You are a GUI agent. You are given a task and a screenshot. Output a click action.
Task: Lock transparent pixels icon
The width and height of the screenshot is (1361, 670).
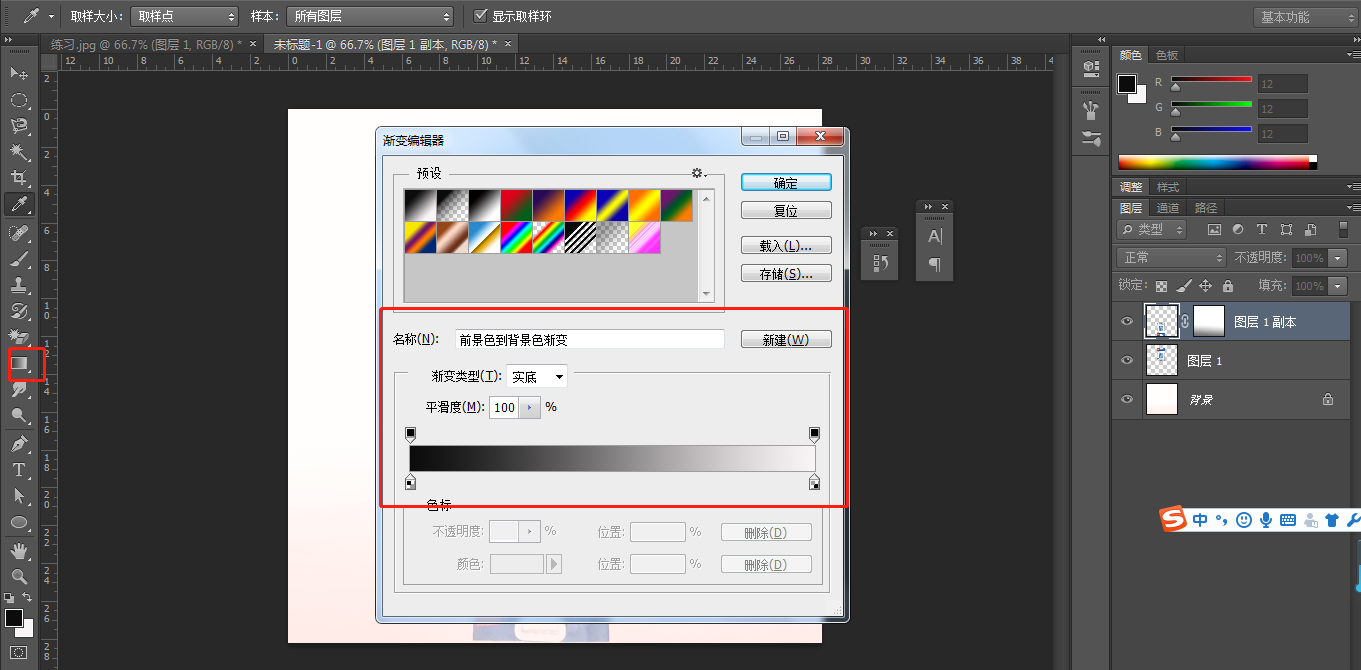coord(1161,286)
